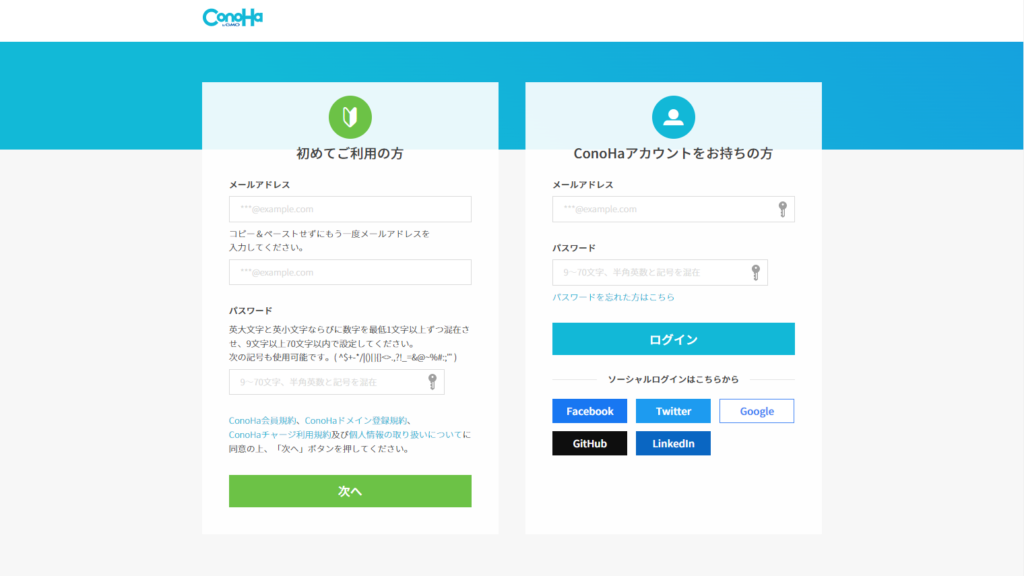Log in with Facebook
This screenshot has width=1024, height=576.
click(590, 411)
